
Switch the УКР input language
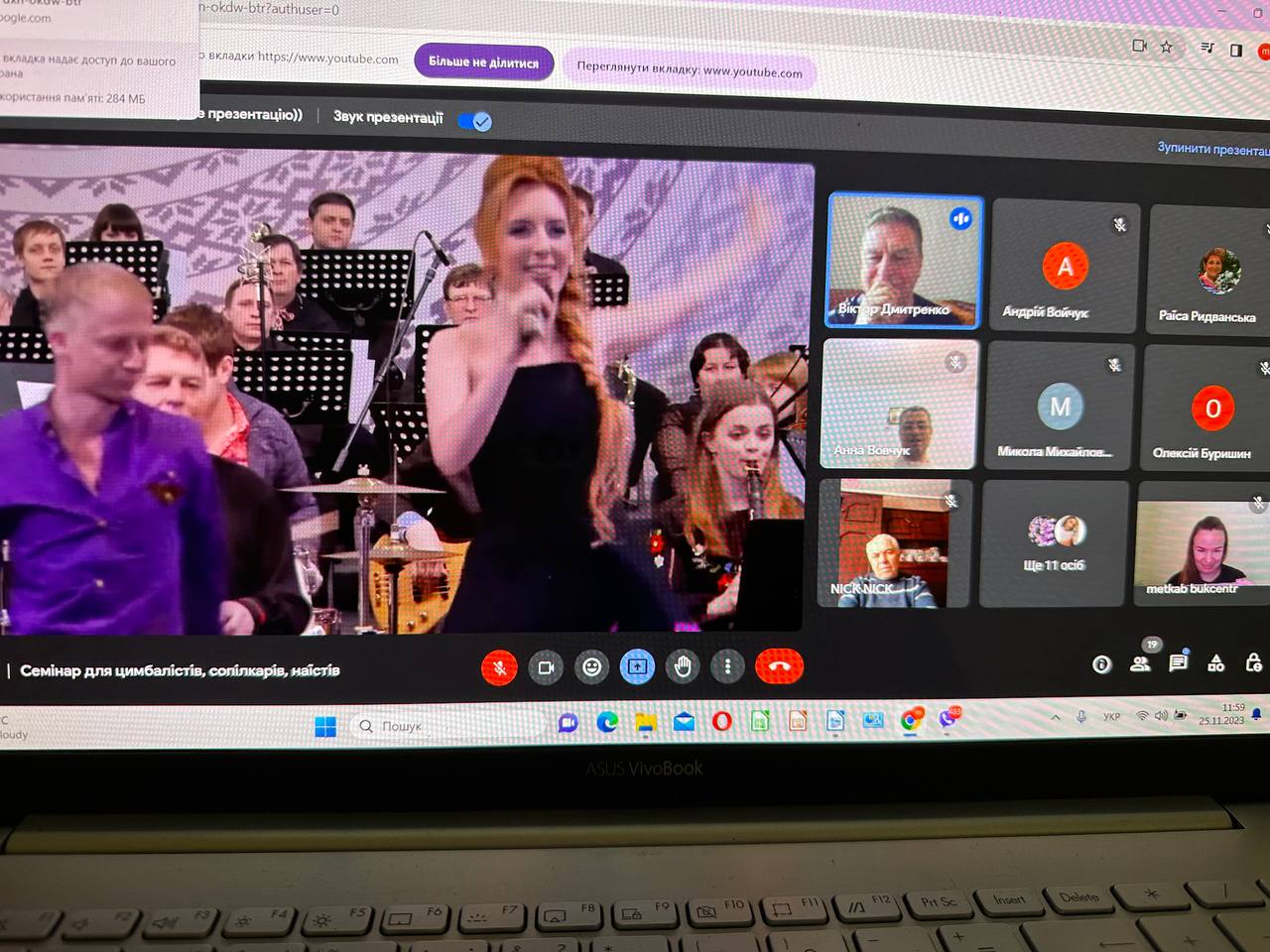(x=1111, y=716)
